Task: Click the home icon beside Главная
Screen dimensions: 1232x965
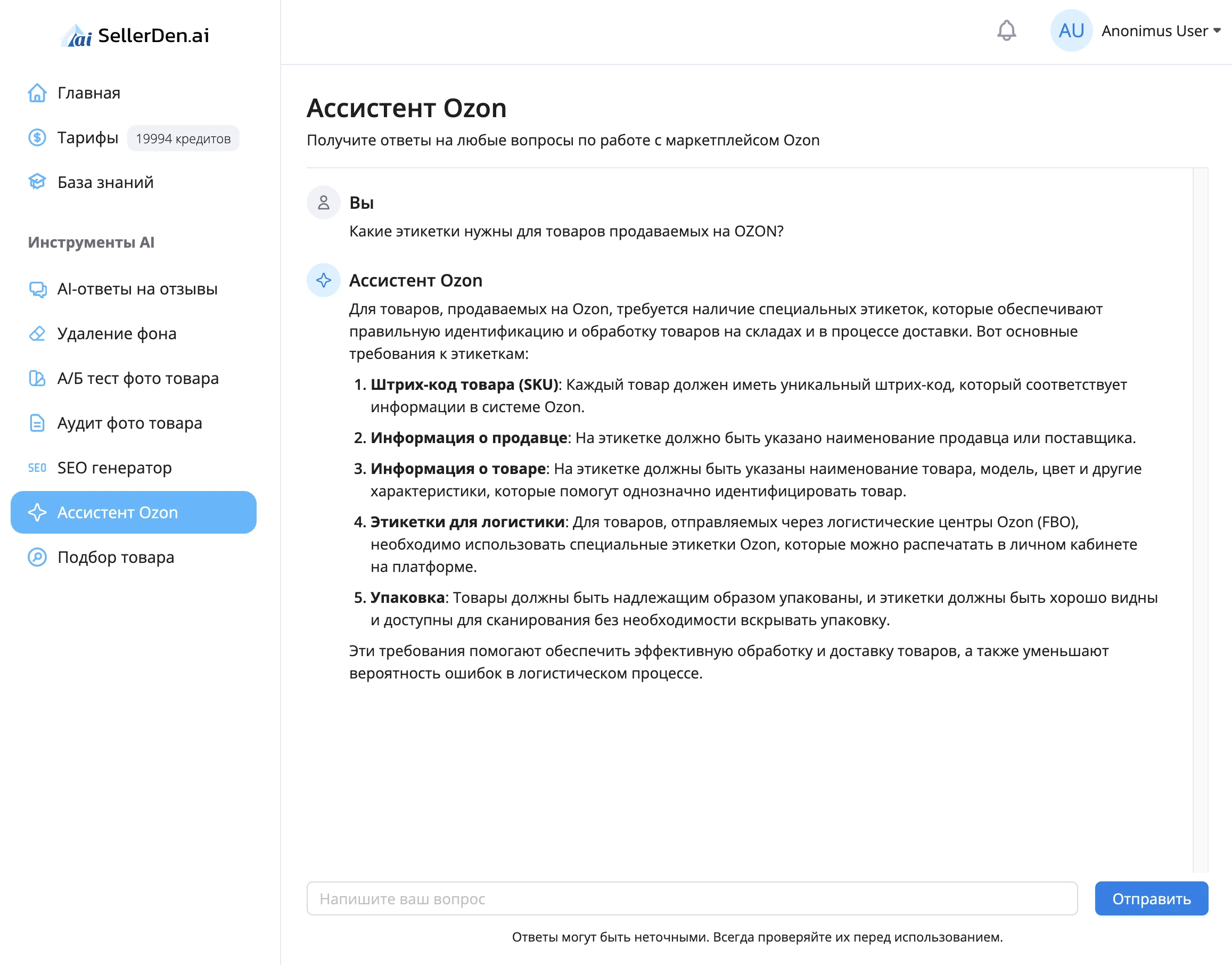Action: pyautogui.click(x=37, y=93)
